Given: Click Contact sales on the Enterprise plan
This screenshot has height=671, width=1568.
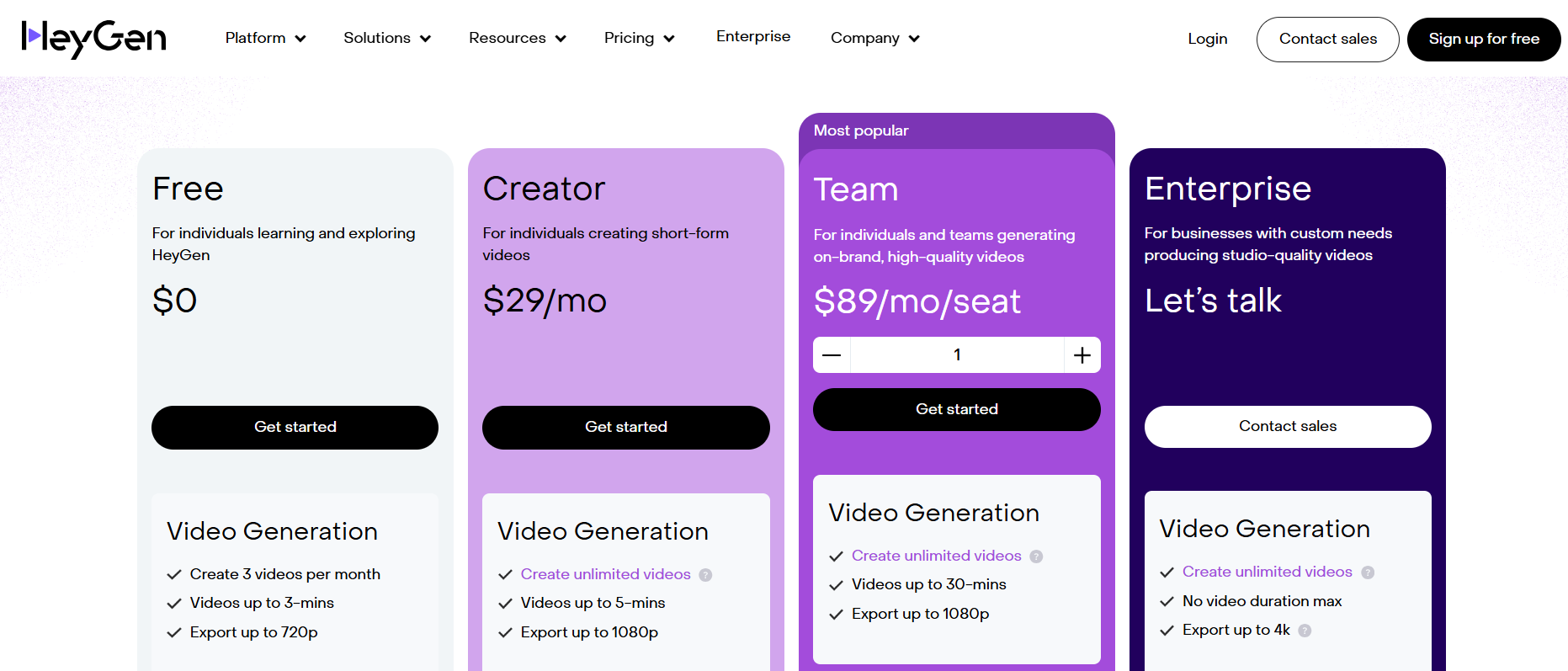Looking at the screenshot, I should point(1287,426).
